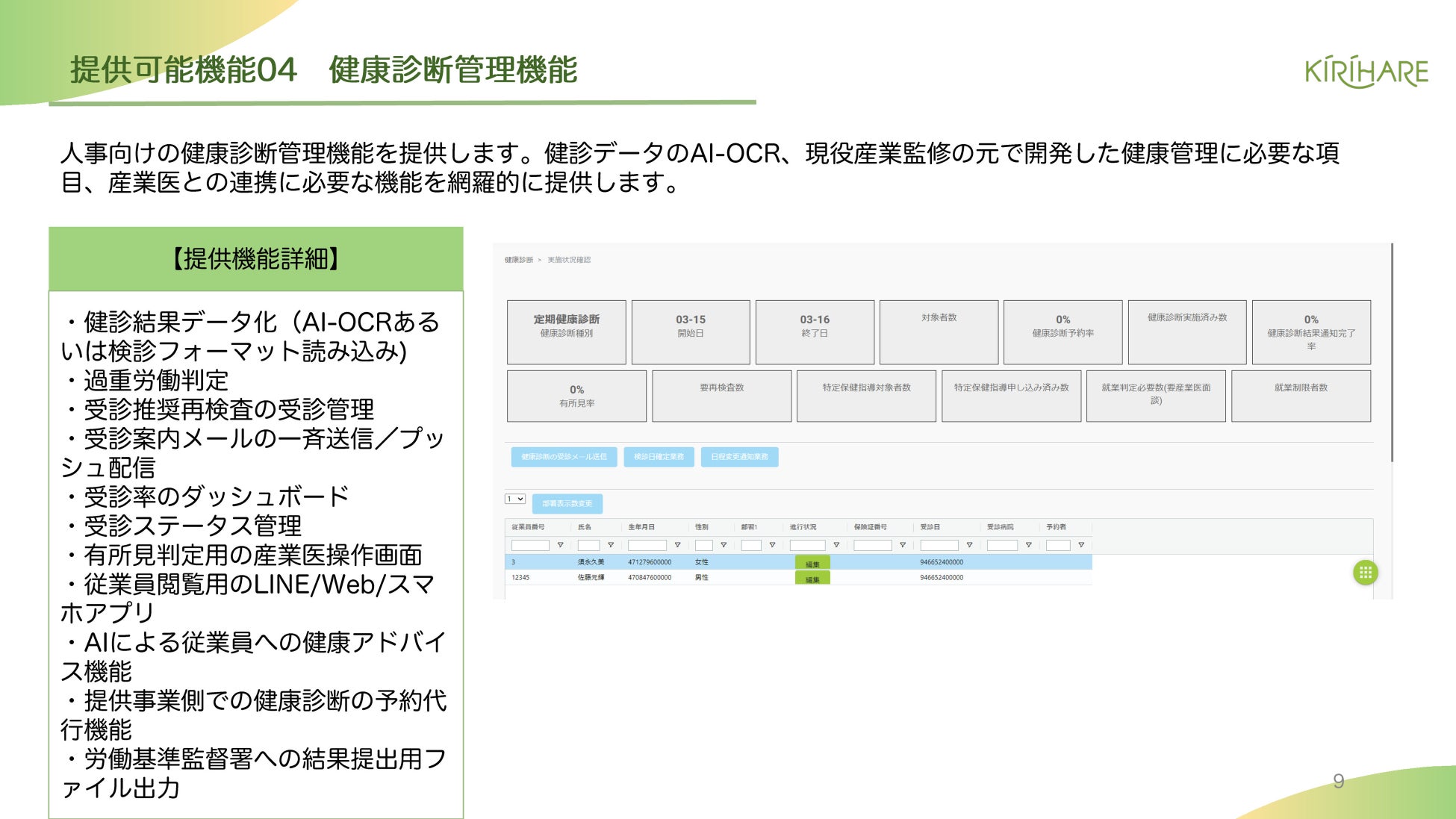This screenshot has height=819, width=1456.
Task: Click filter funnel for 予約者 column
Action: coord(1080,545)
